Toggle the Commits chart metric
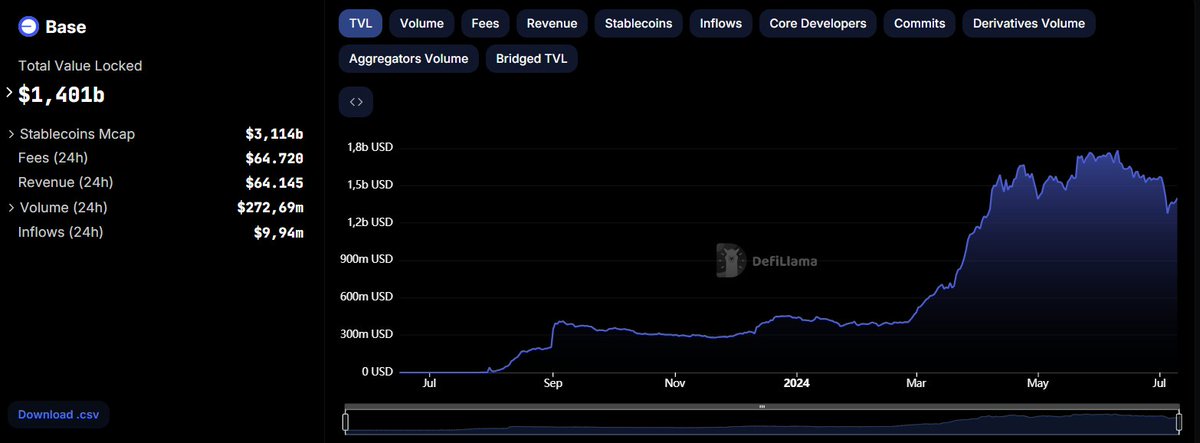The image size is (1200, 443). (x=919, y=23)
